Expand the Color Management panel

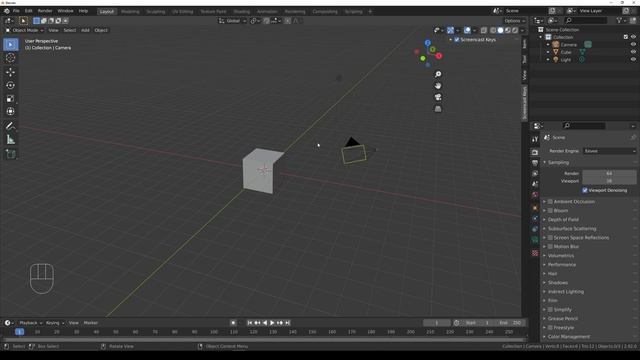pos(569,337)
